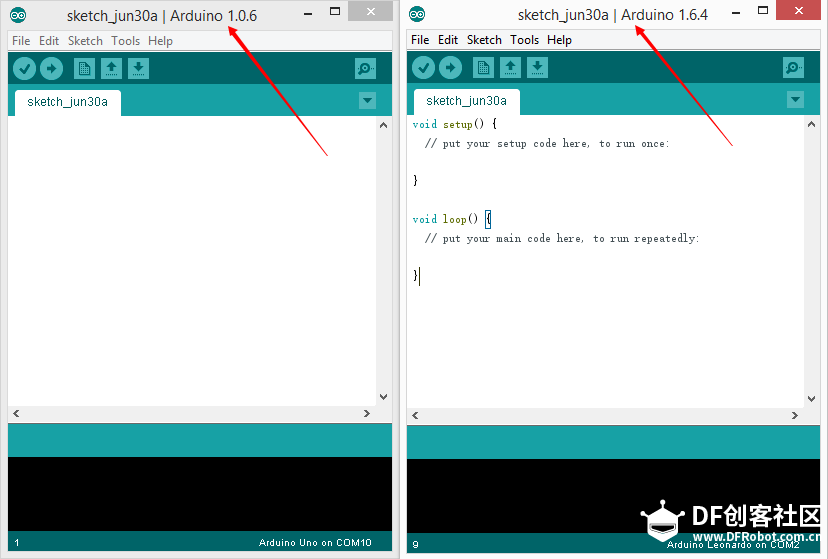Open Edit menu in Arduino 1.6.4
This screenshot has height=559, width=828.
[x=448, y=40]
